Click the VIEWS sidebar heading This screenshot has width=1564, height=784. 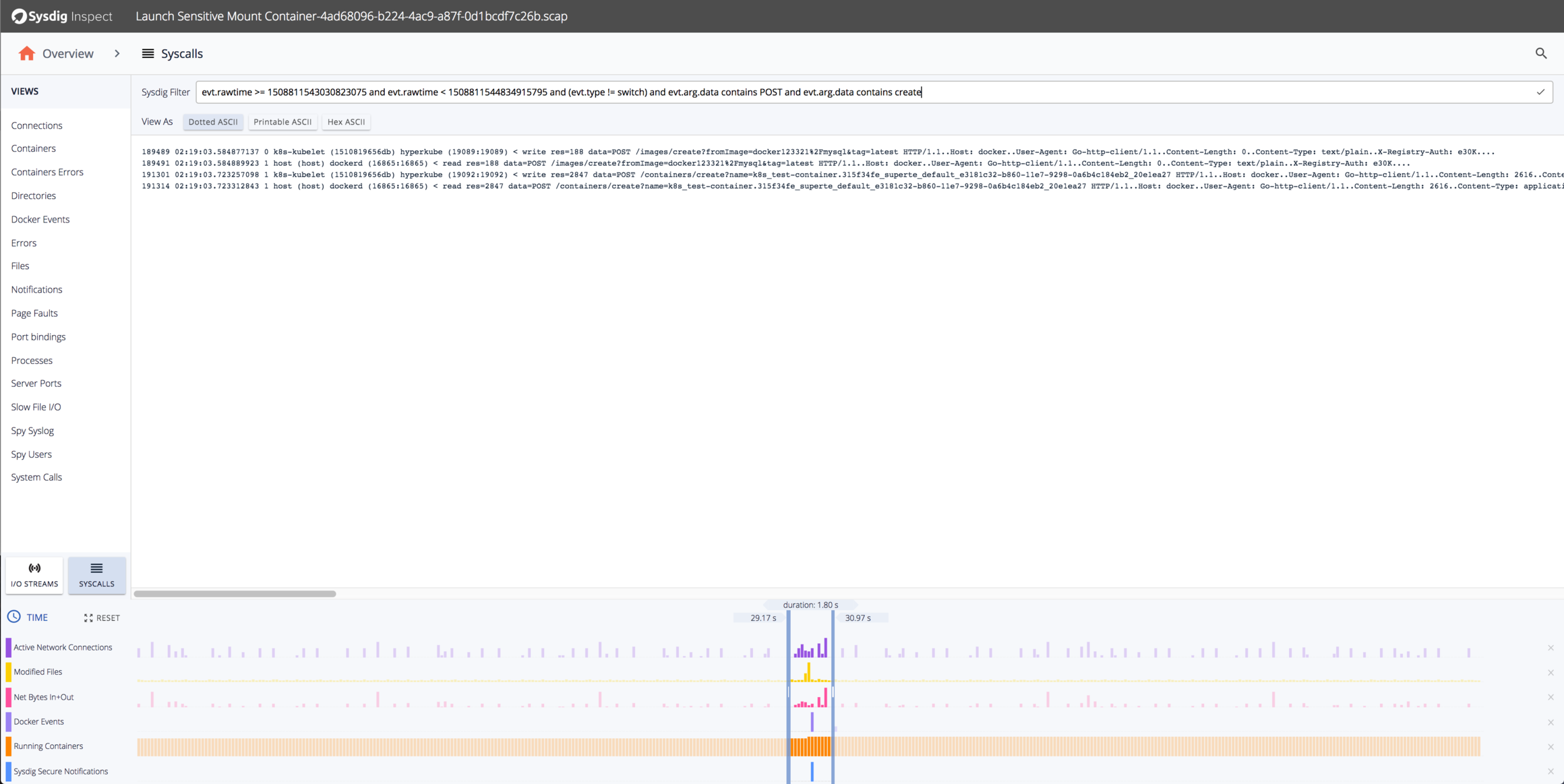point(25,91)
